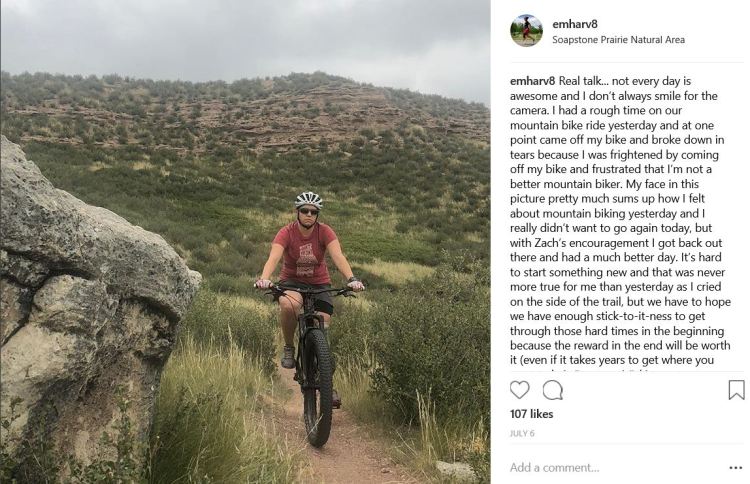Open the emharv8 username in the post header
Screen dimensions: 750x484
pyautogui.click(x=573, y=24)
